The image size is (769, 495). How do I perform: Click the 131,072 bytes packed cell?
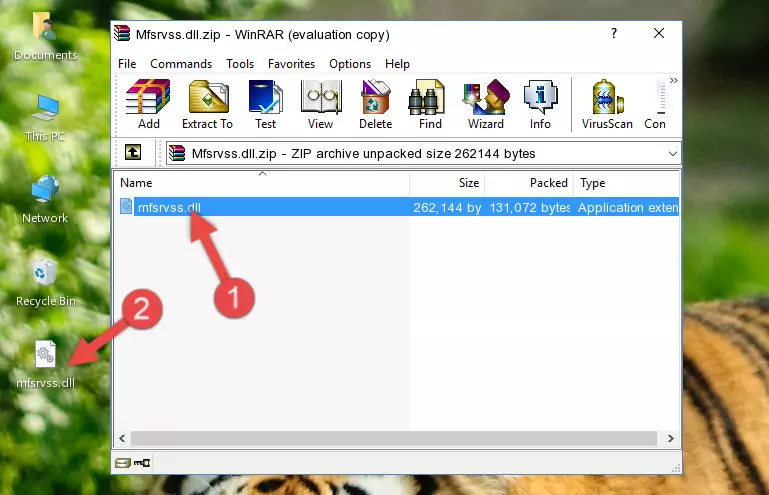pos(530,208)
